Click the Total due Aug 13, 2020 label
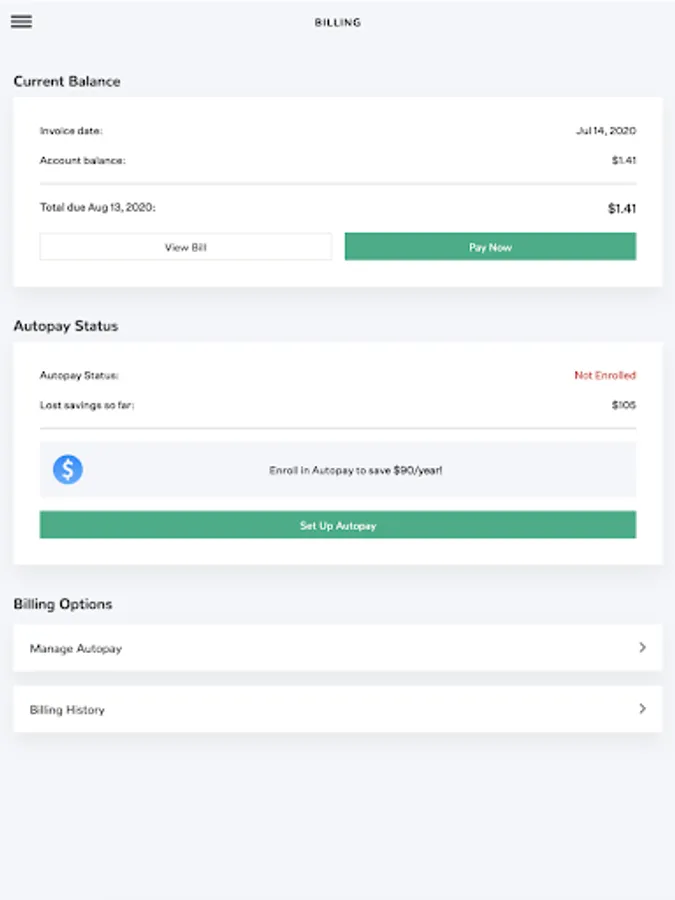This screenshot has width=675, height=900. 98,208
